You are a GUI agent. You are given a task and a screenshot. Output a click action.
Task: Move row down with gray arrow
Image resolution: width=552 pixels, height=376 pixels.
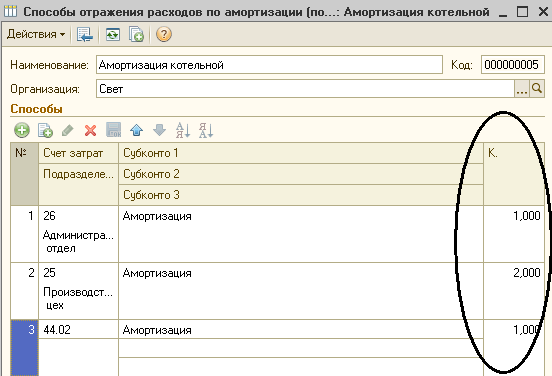tap(159, 130)
